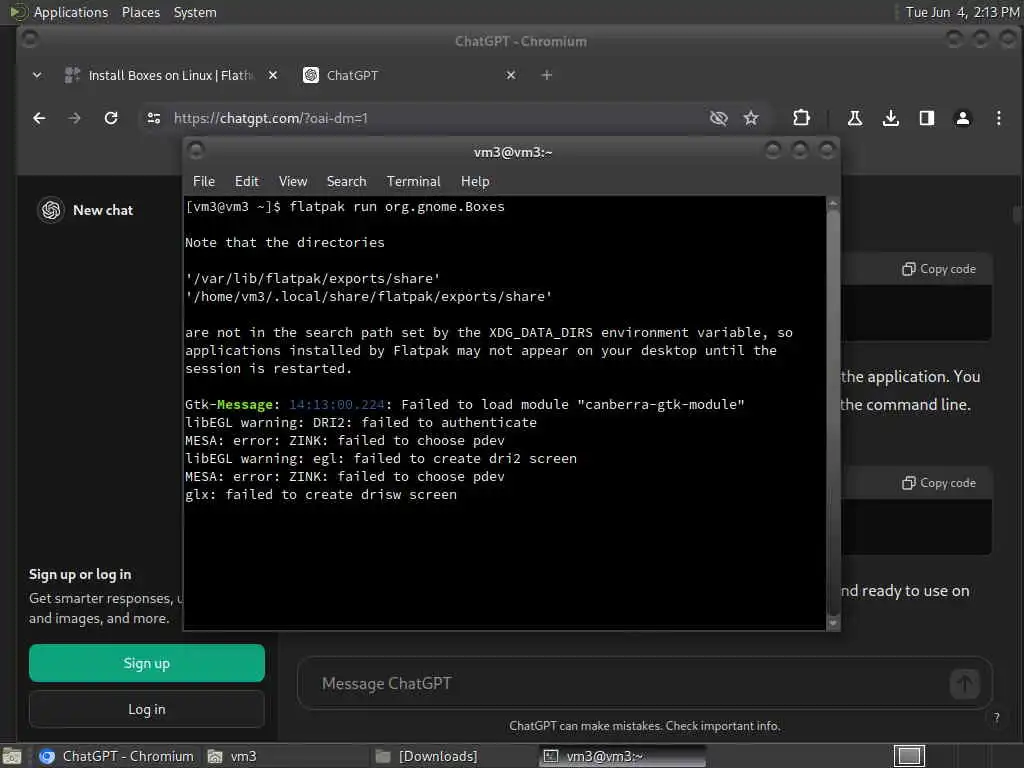Open Chromium extensions puzzle icon

pyautogui.click(x=801, y=118)
